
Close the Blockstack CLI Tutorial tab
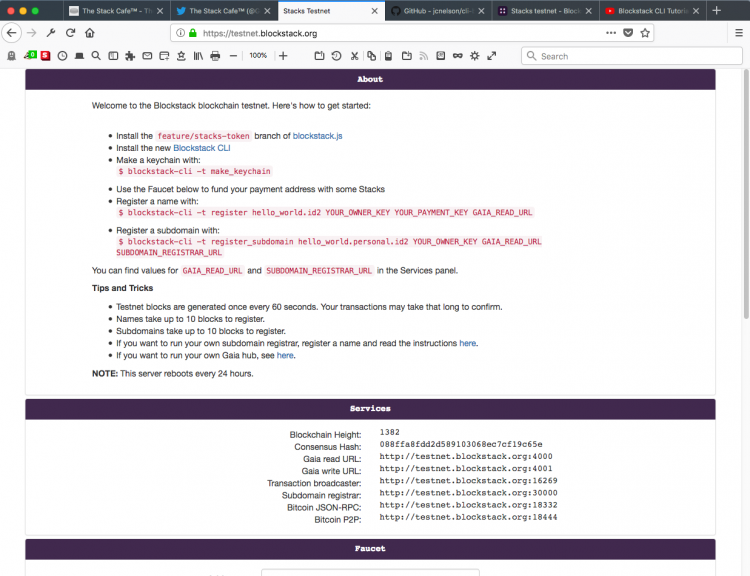tap(696, 11)
